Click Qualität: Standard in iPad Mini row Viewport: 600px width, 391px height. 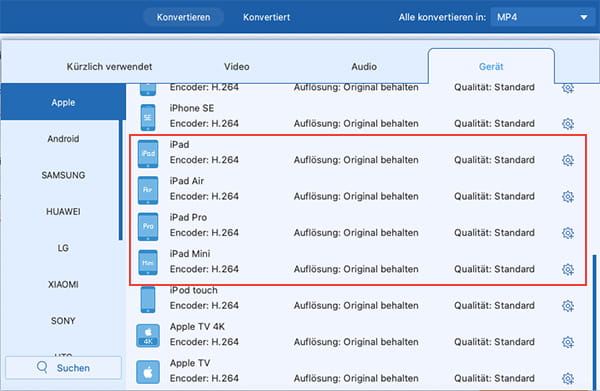point(494,269)
